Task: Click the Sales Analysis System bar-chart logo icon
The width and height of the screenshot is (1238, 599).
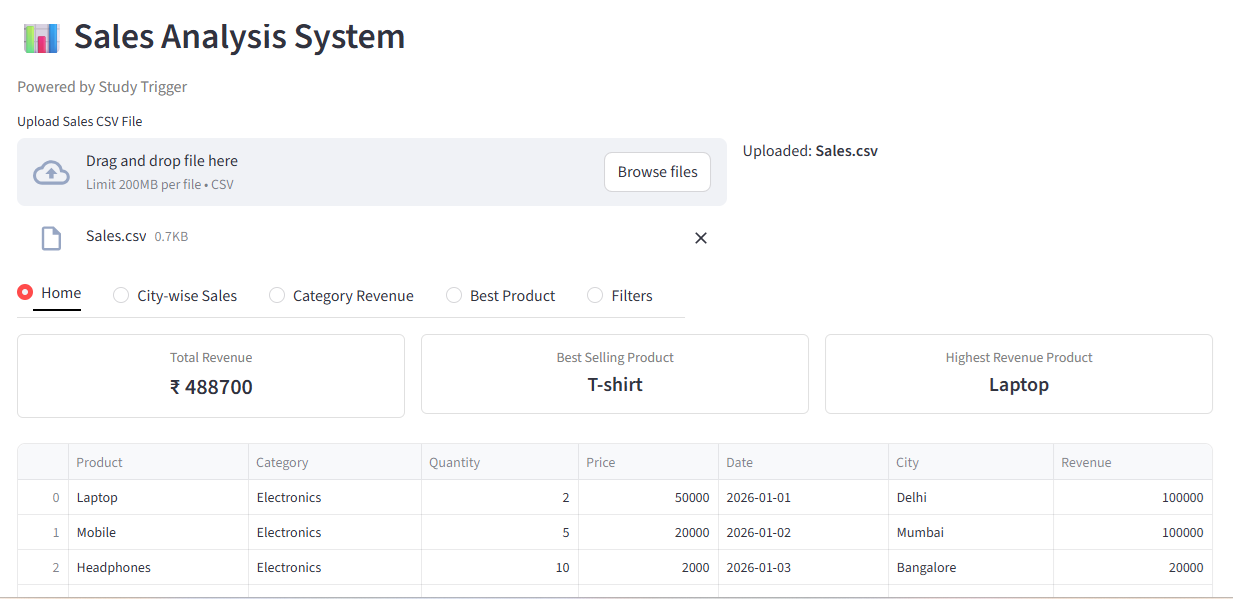Action: 39,37
